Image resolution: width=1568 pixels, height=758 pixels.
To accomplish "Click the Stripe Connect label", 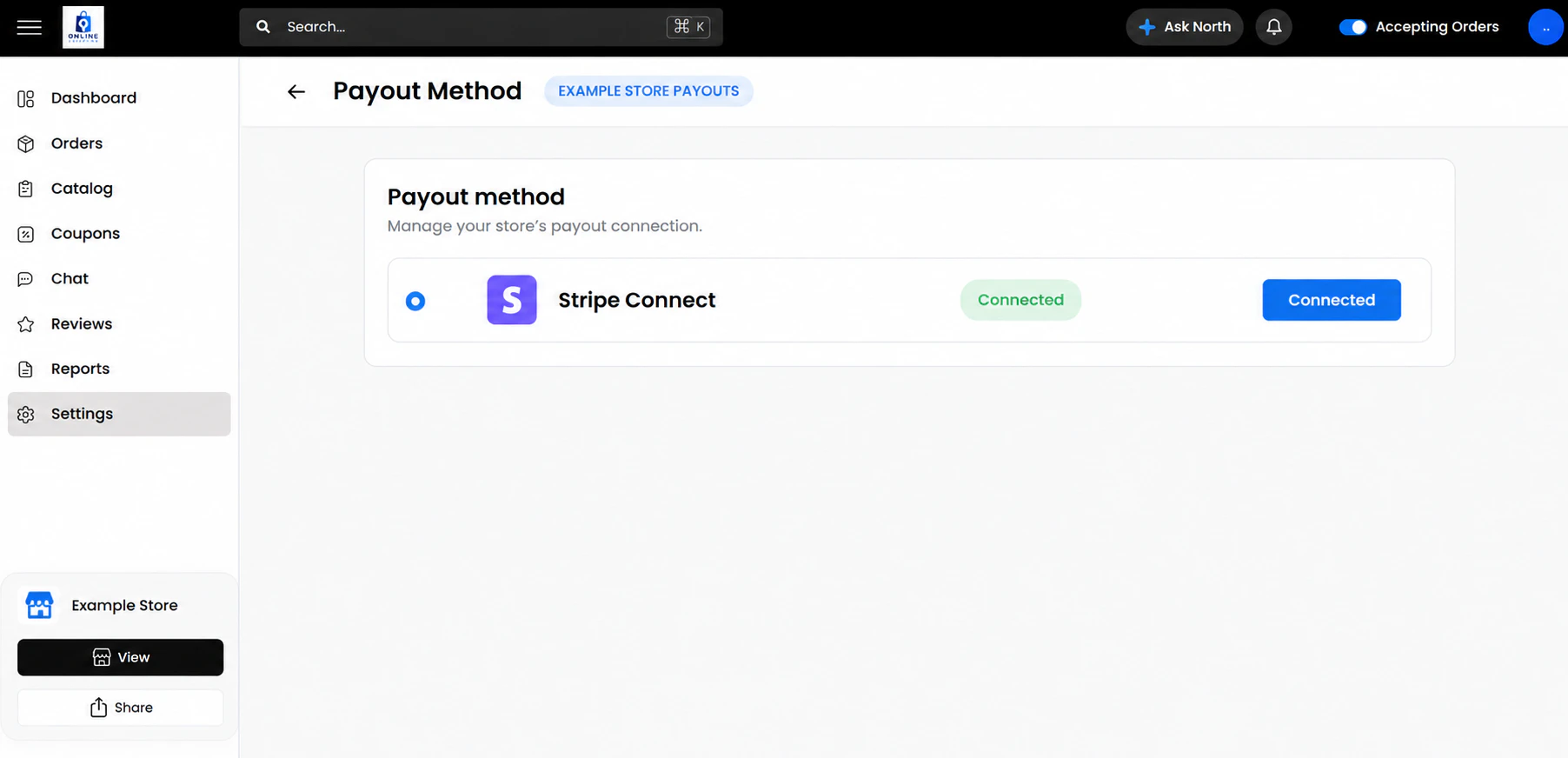I will tap(637, 300).
